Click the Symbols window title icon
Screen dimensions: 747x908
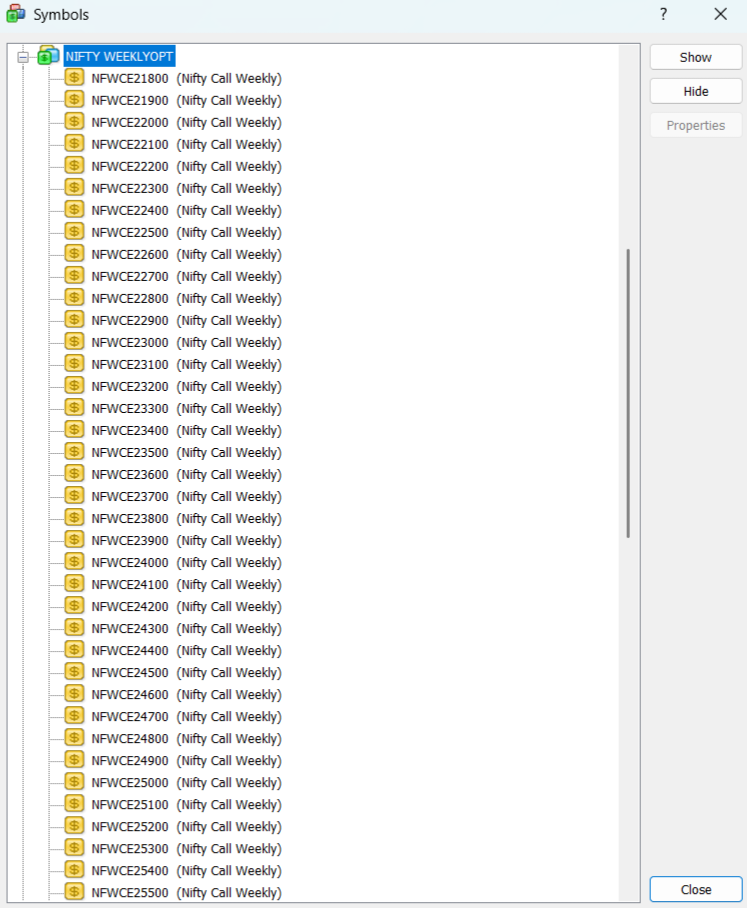tap(16, 14)
